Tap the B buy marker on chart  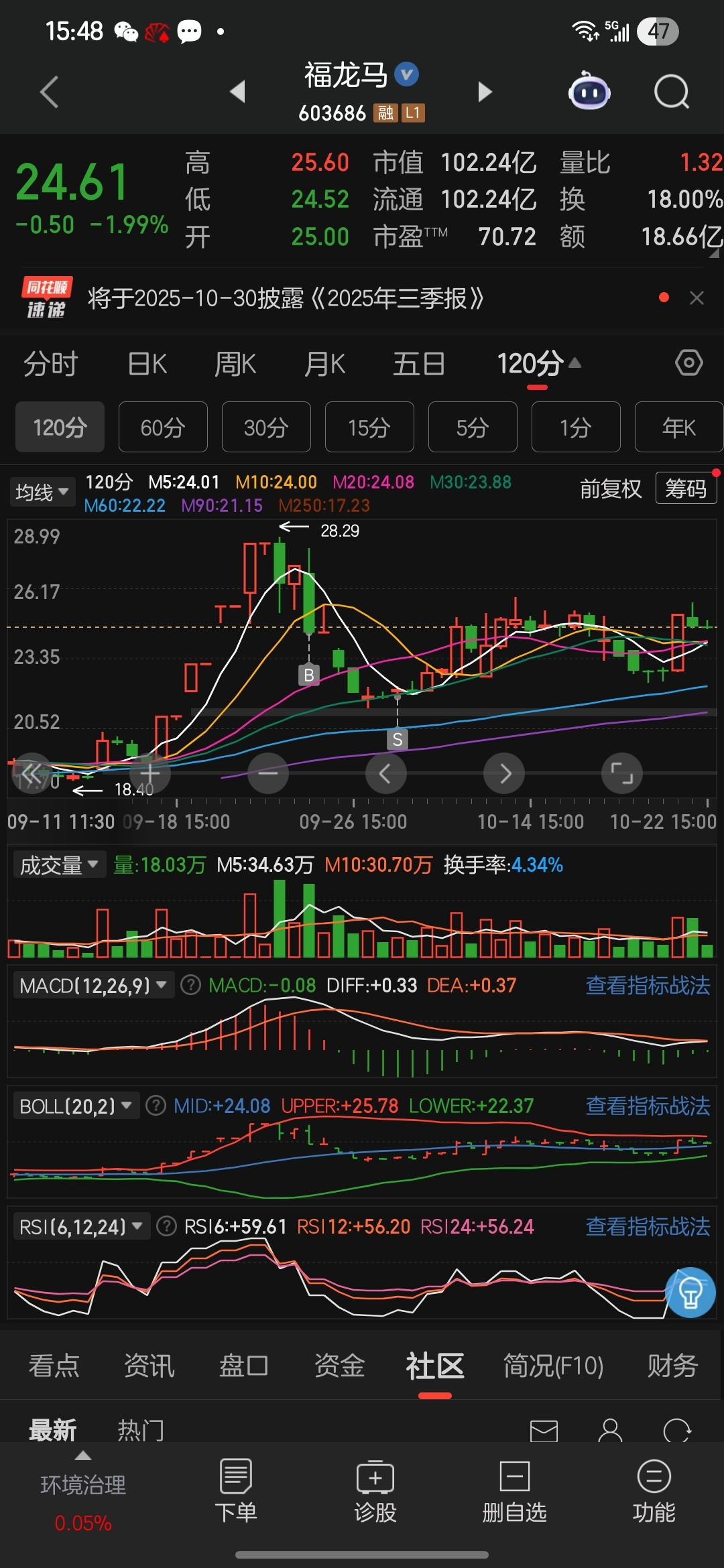click(x=308, y=675)
